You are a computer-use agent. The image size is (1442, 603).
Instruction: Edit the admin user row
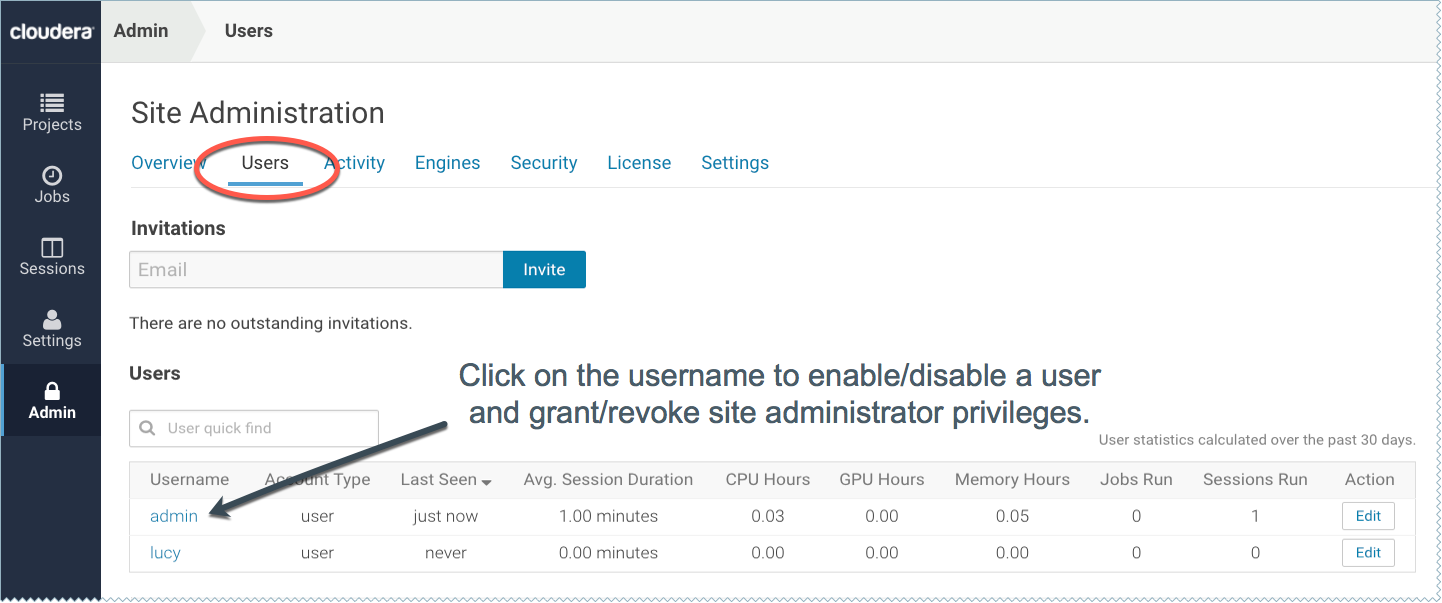[x=1367, y=516]
